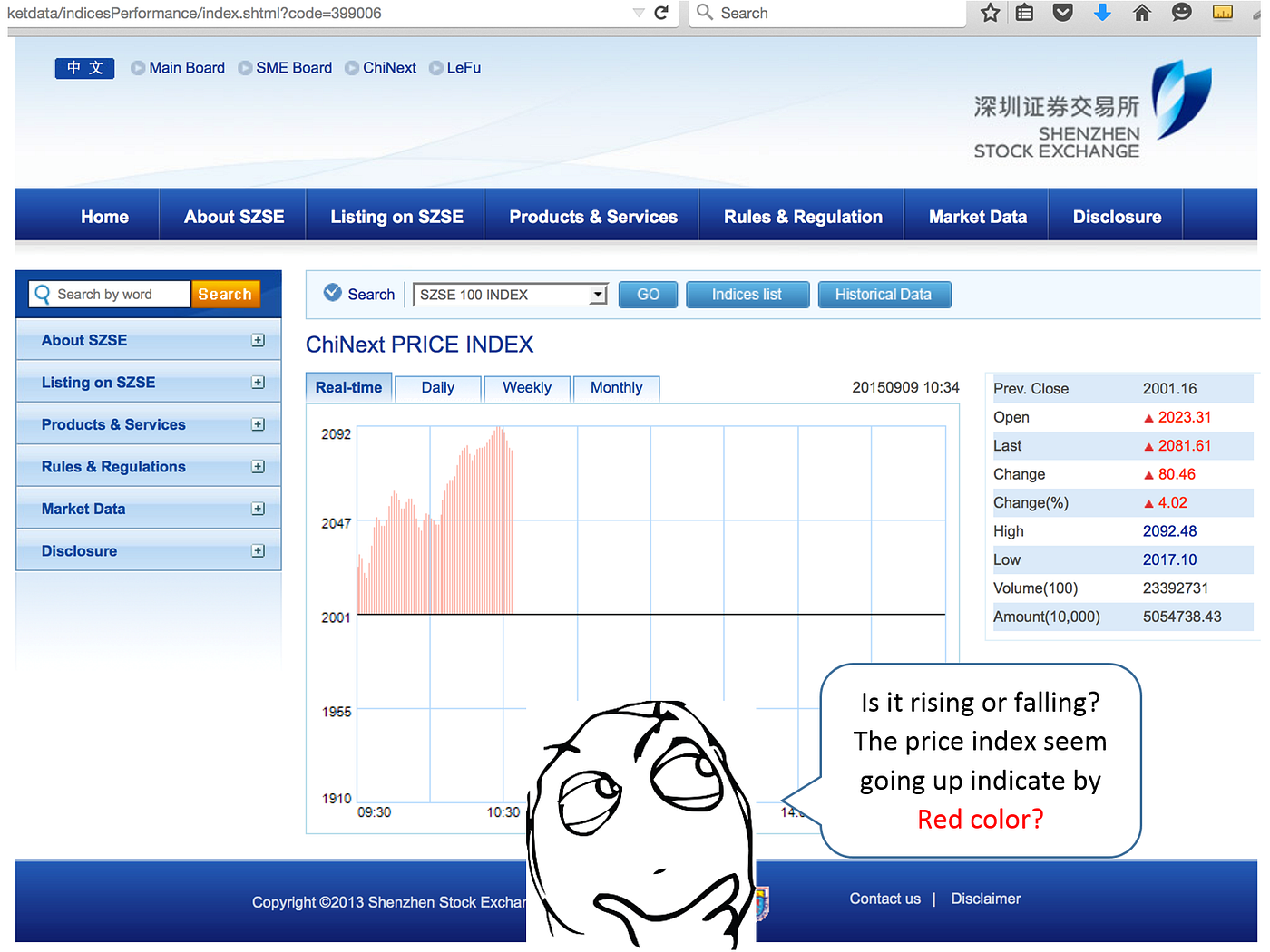1270x952 pixels.
Task: Open the Contact us link
Action: tap(884, 899)
